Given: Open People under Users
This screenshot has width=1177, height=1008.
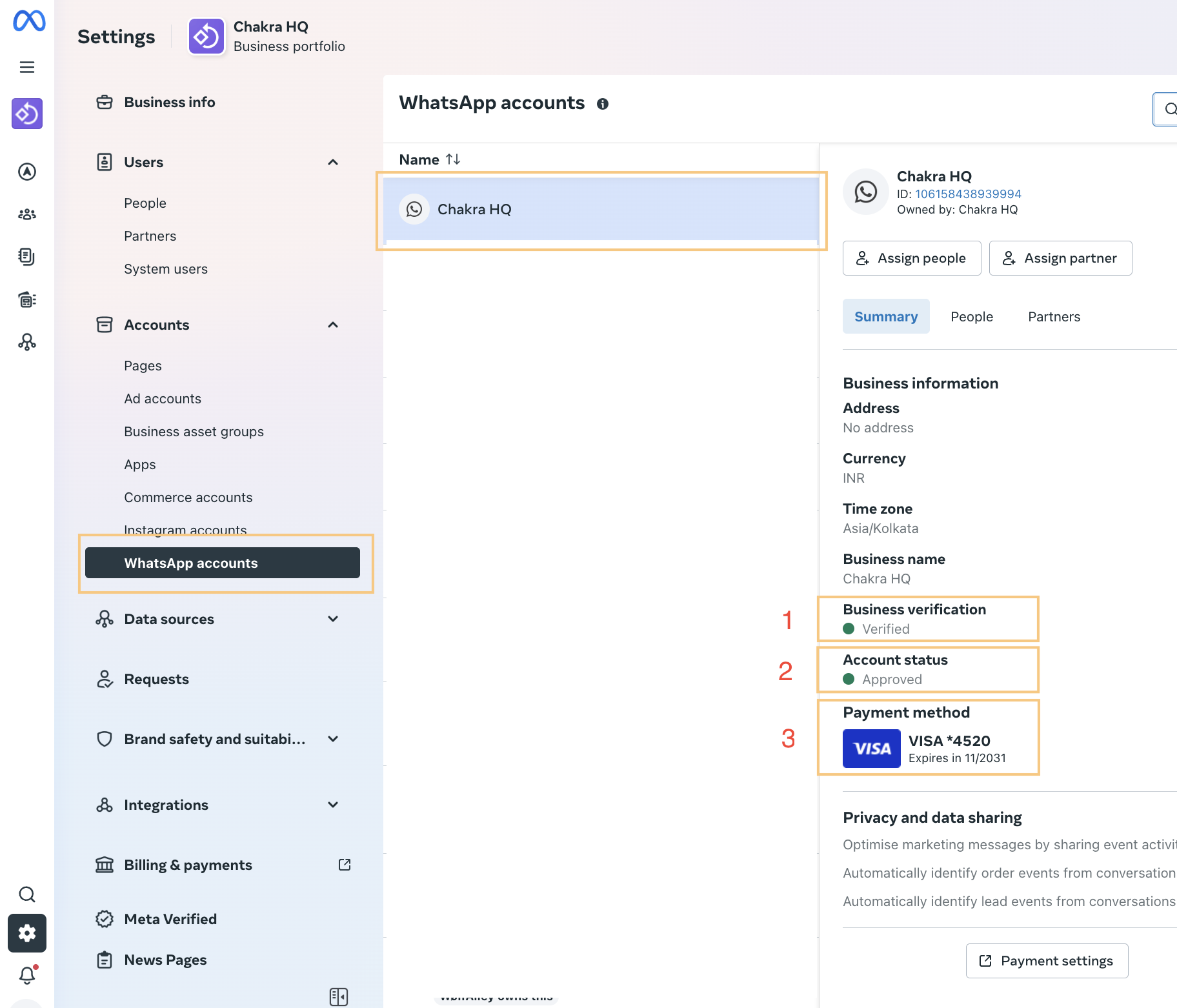Looking at the screenshot, I should (x=145, y=203).
